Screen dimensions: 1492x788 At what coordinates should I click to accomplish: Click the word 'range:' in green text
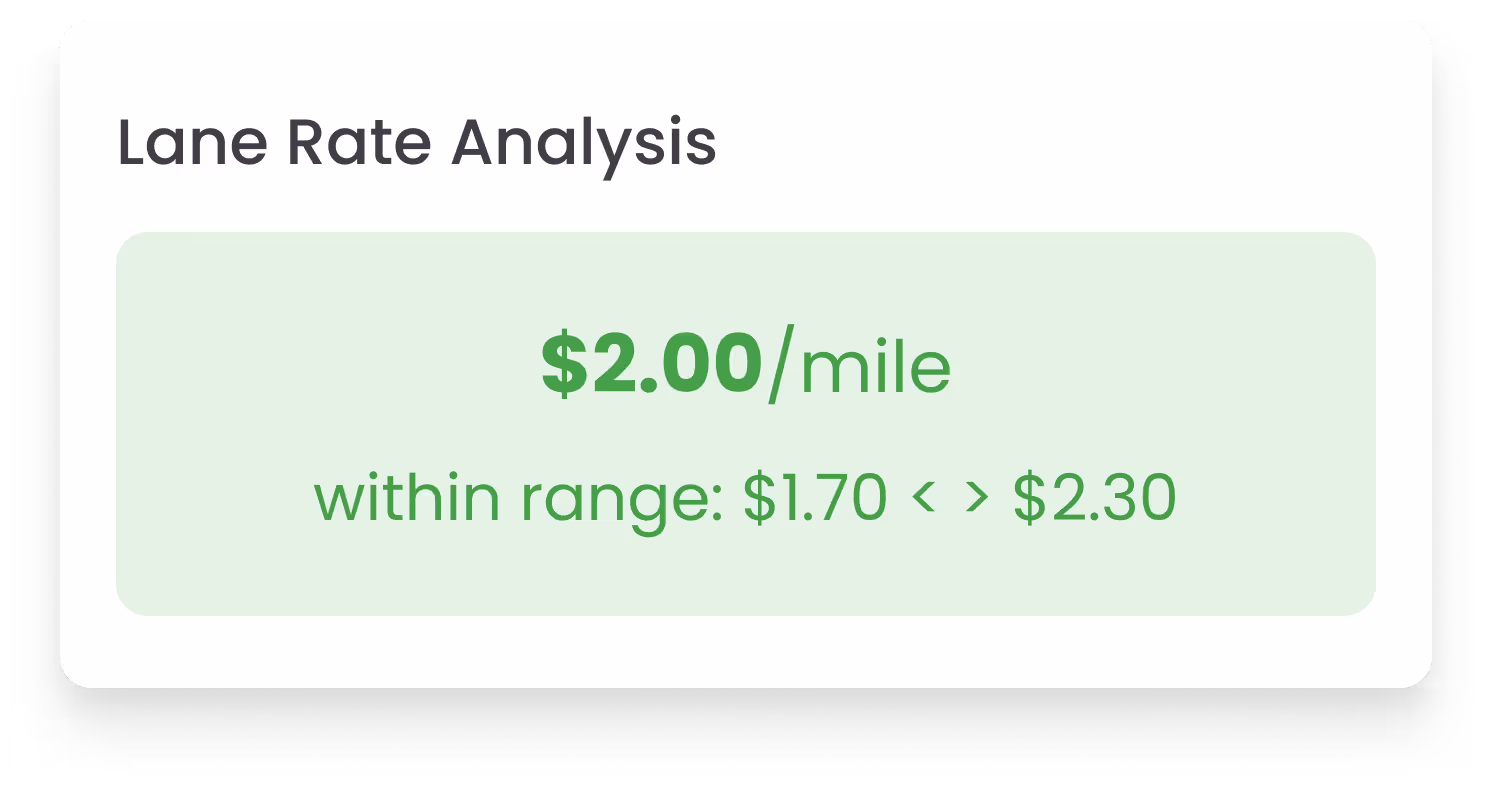[622, 499]
